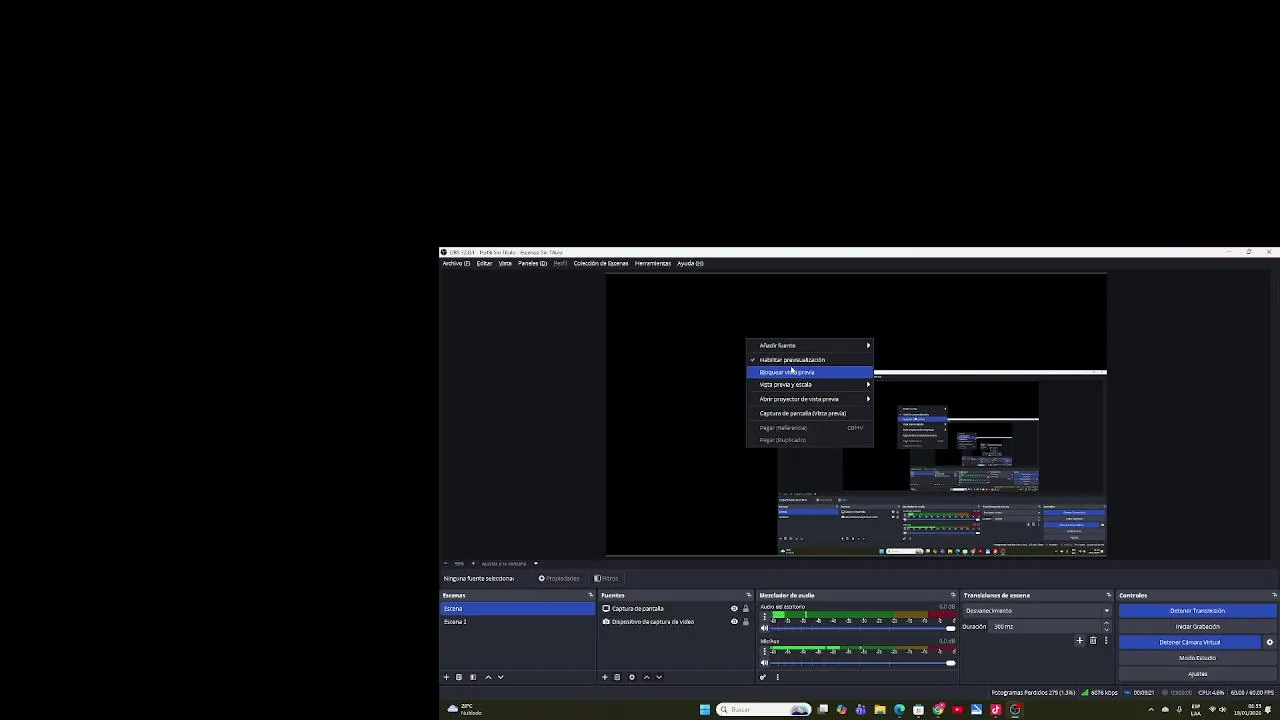Open virtual camera settings gear
This screenshot has width=1280, height=720.
1270,642
